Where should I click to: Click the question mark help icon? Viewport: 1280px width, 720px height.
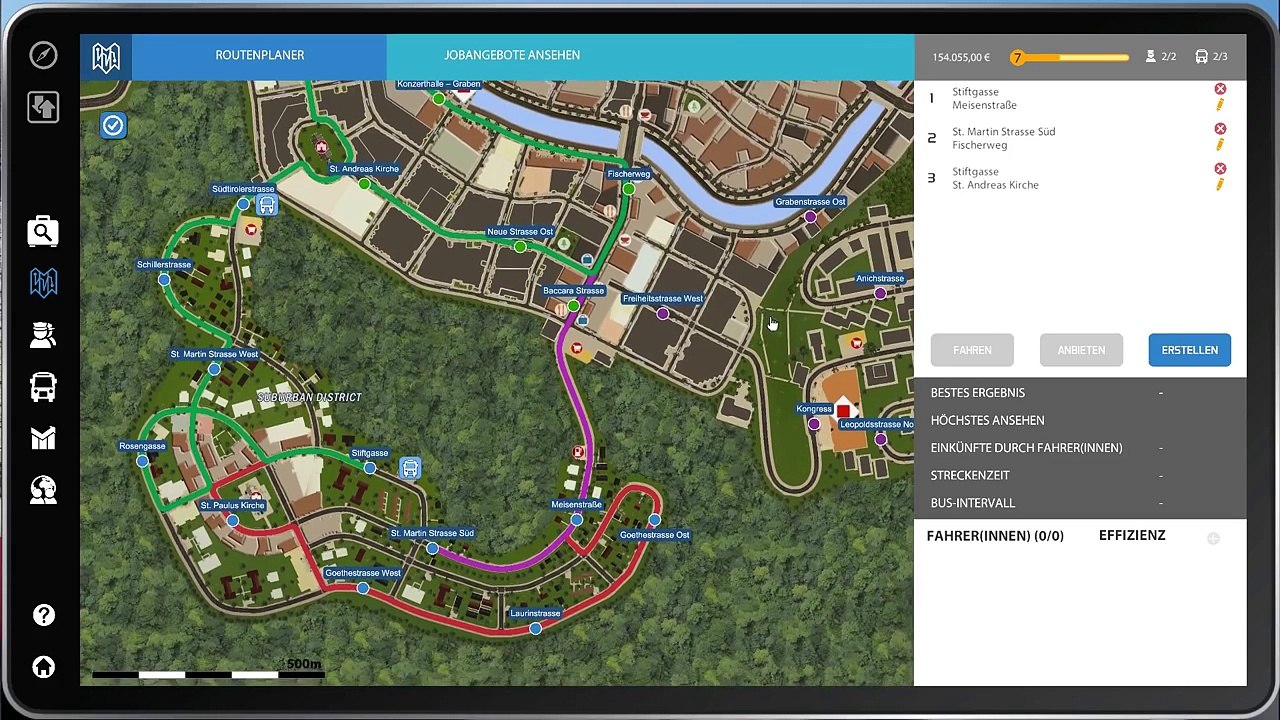click(x=43, y=615)
